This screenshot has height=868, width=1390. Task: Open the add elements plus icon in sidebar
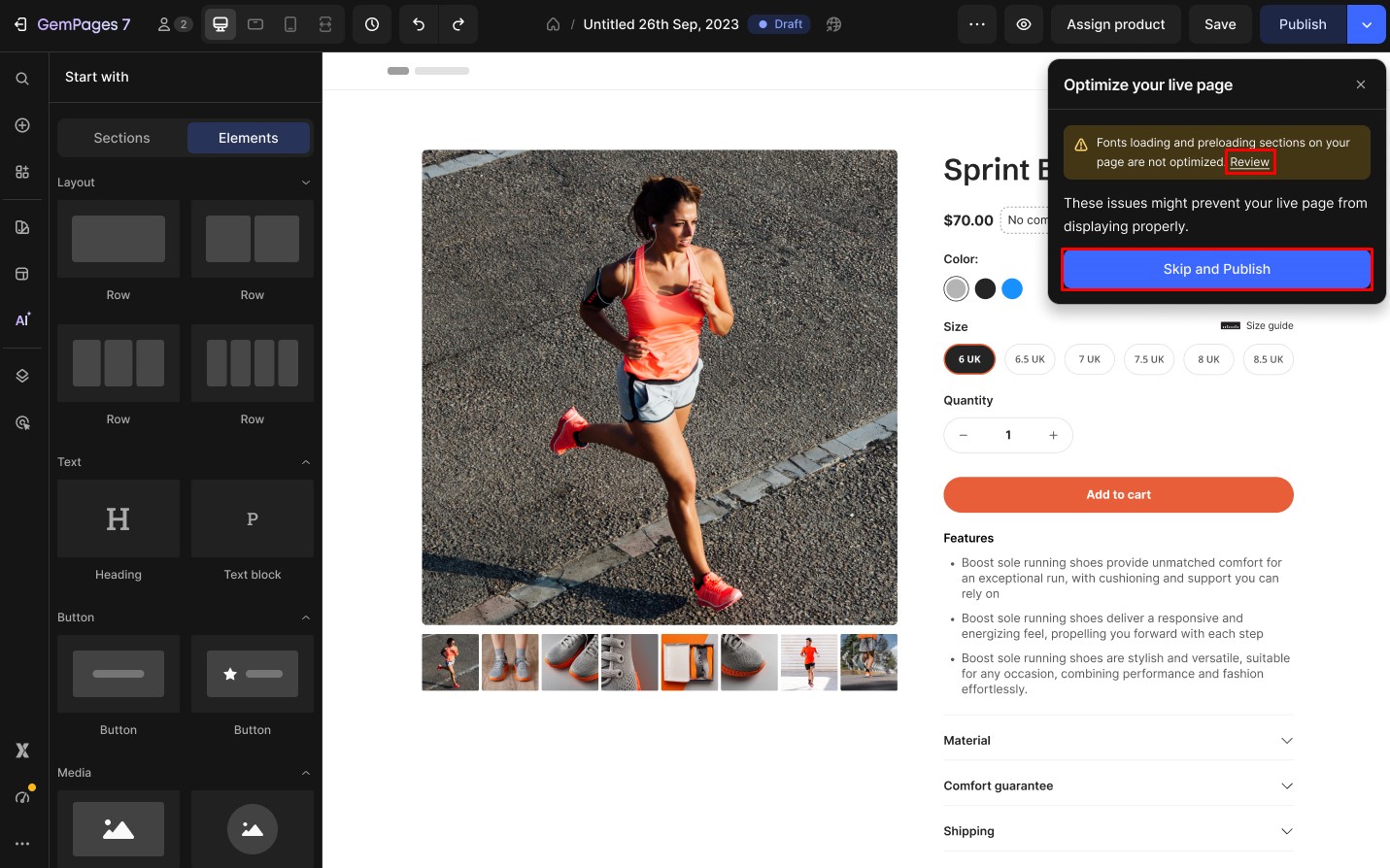point(22,125)
